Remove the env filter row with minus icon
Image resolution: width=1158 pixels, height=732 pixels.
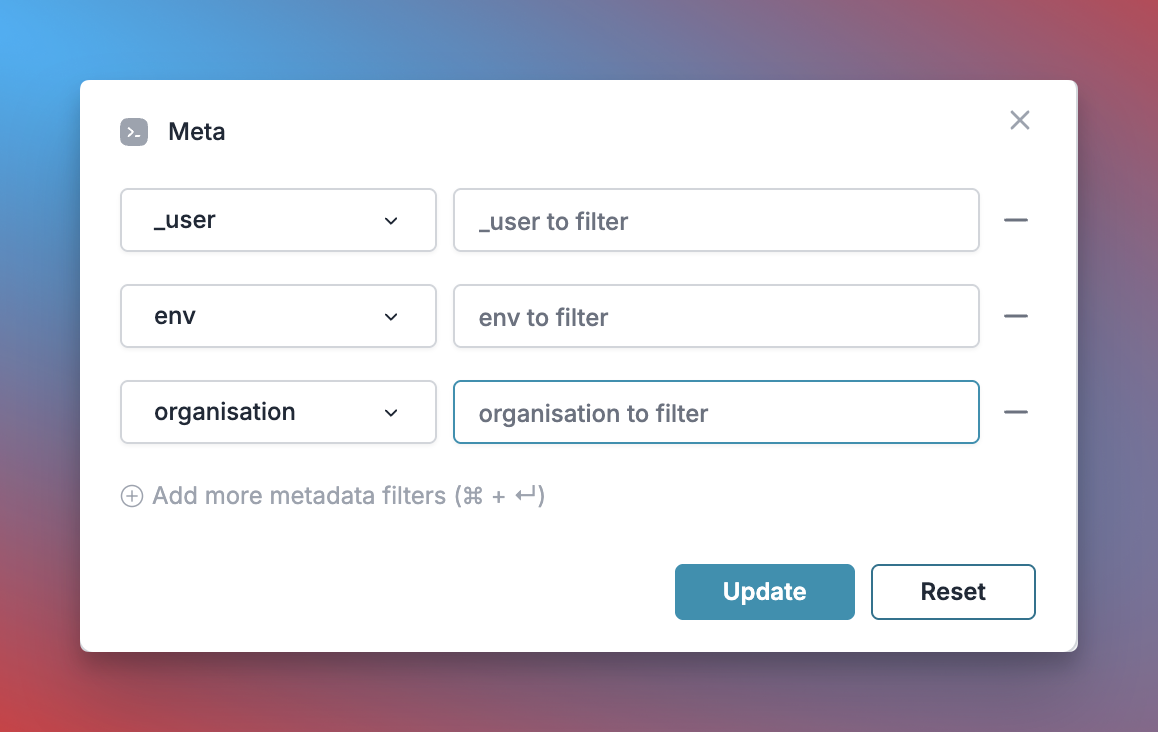coord(1015,316)
